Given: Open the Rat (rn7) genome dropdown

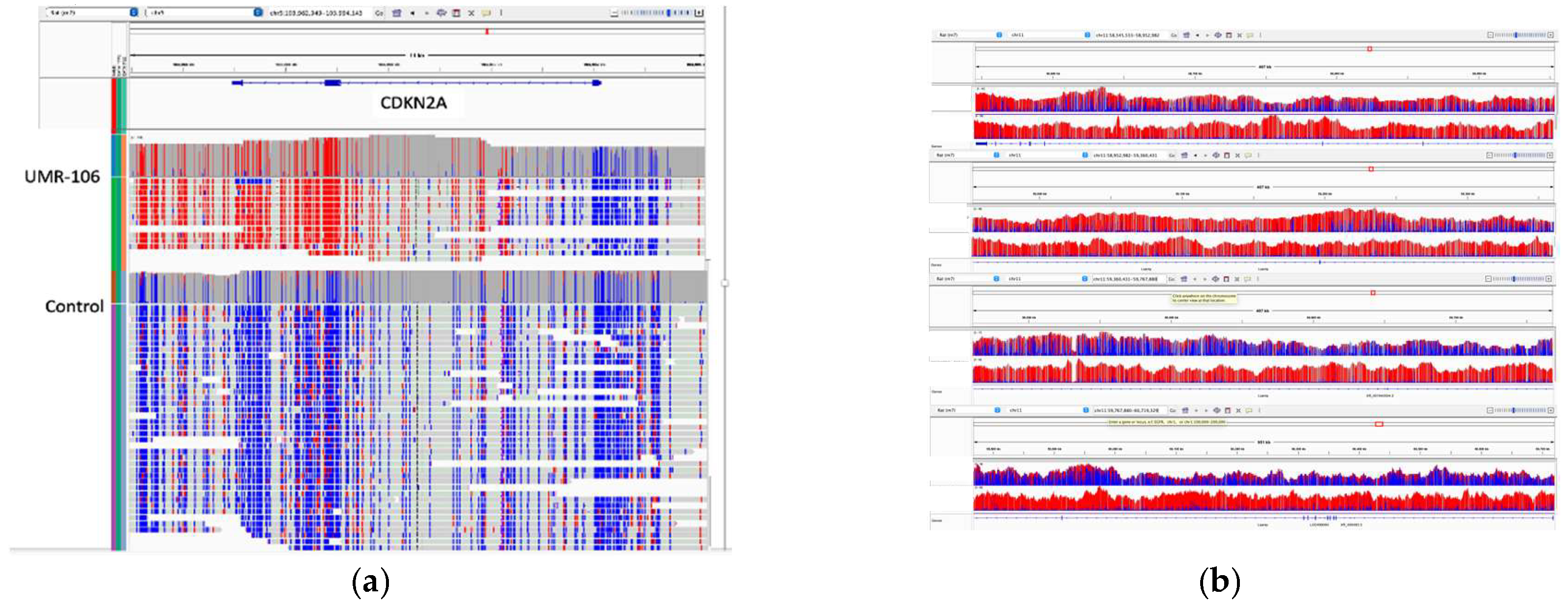Looking at the screenshot, I should (x=999, y=36).
